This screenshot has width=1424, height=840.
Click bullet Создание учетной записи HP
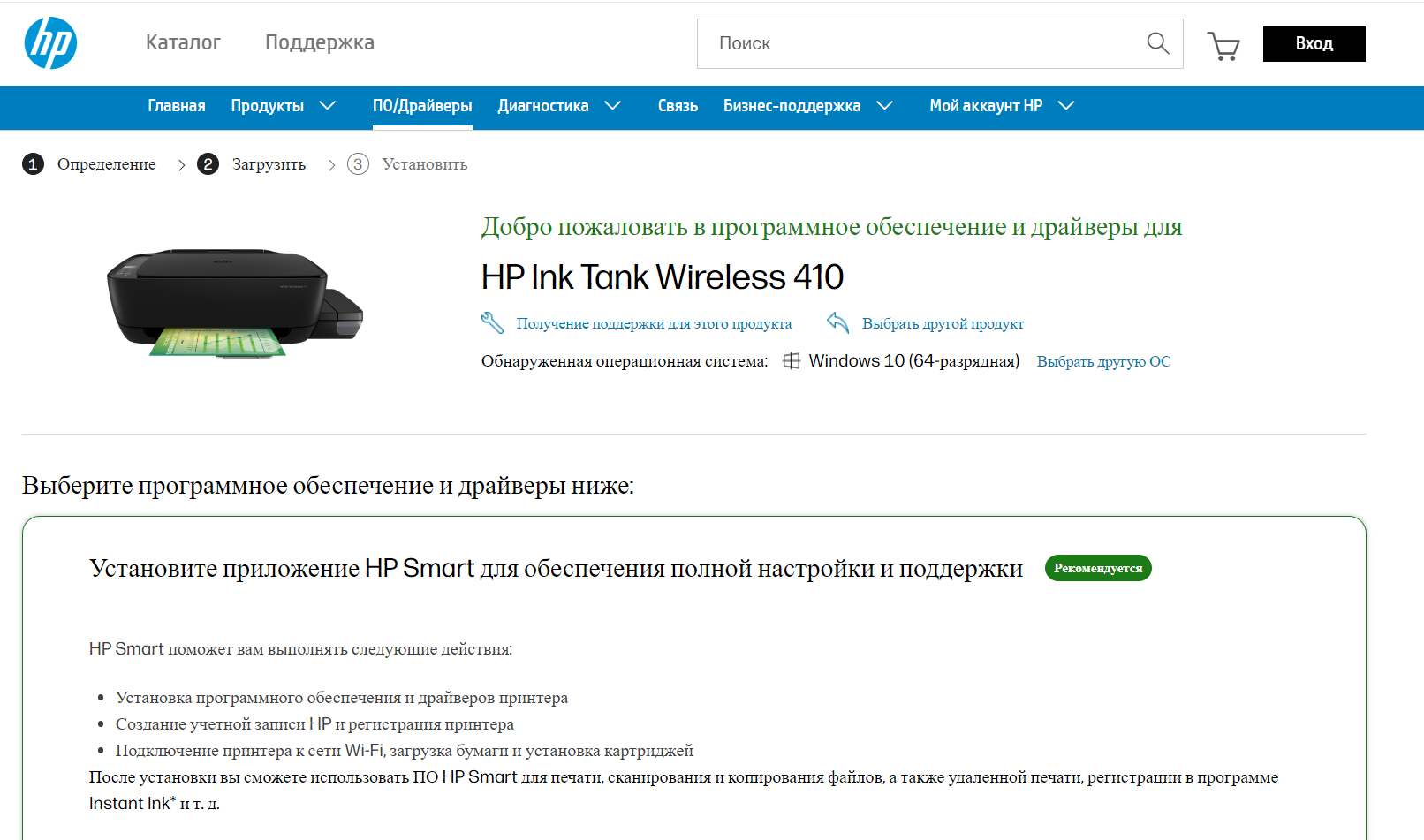(x=314, y=724)
